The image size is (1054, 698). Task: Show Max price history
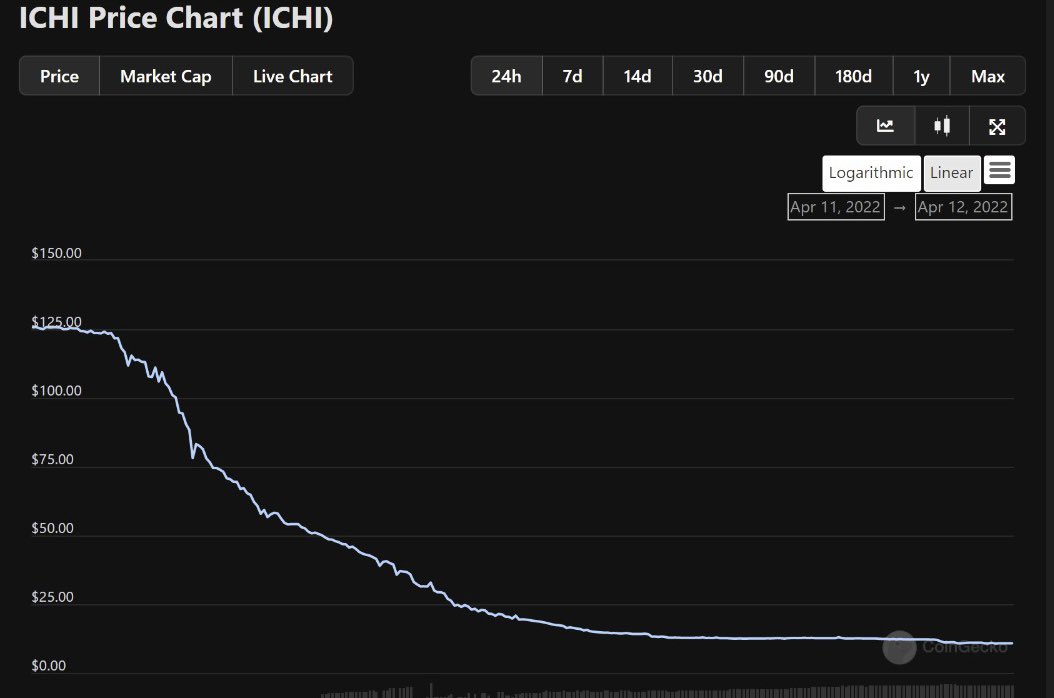[987, 75]
